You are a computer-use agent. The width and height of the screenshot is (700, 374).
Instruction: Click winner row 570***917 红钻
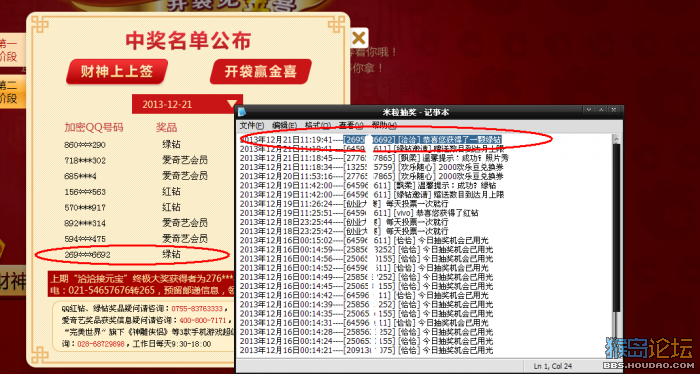point(123,207)
